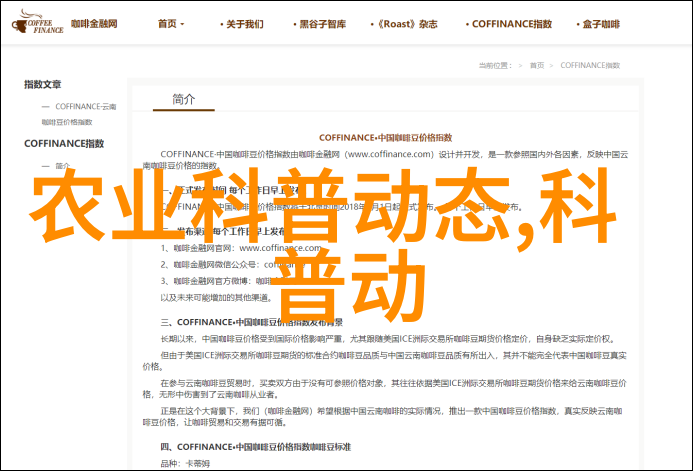The height and width of the screenshot is (472, 694).
Task: Click the 咖啡金融网 site title
Action: click(x=94, y=23)
